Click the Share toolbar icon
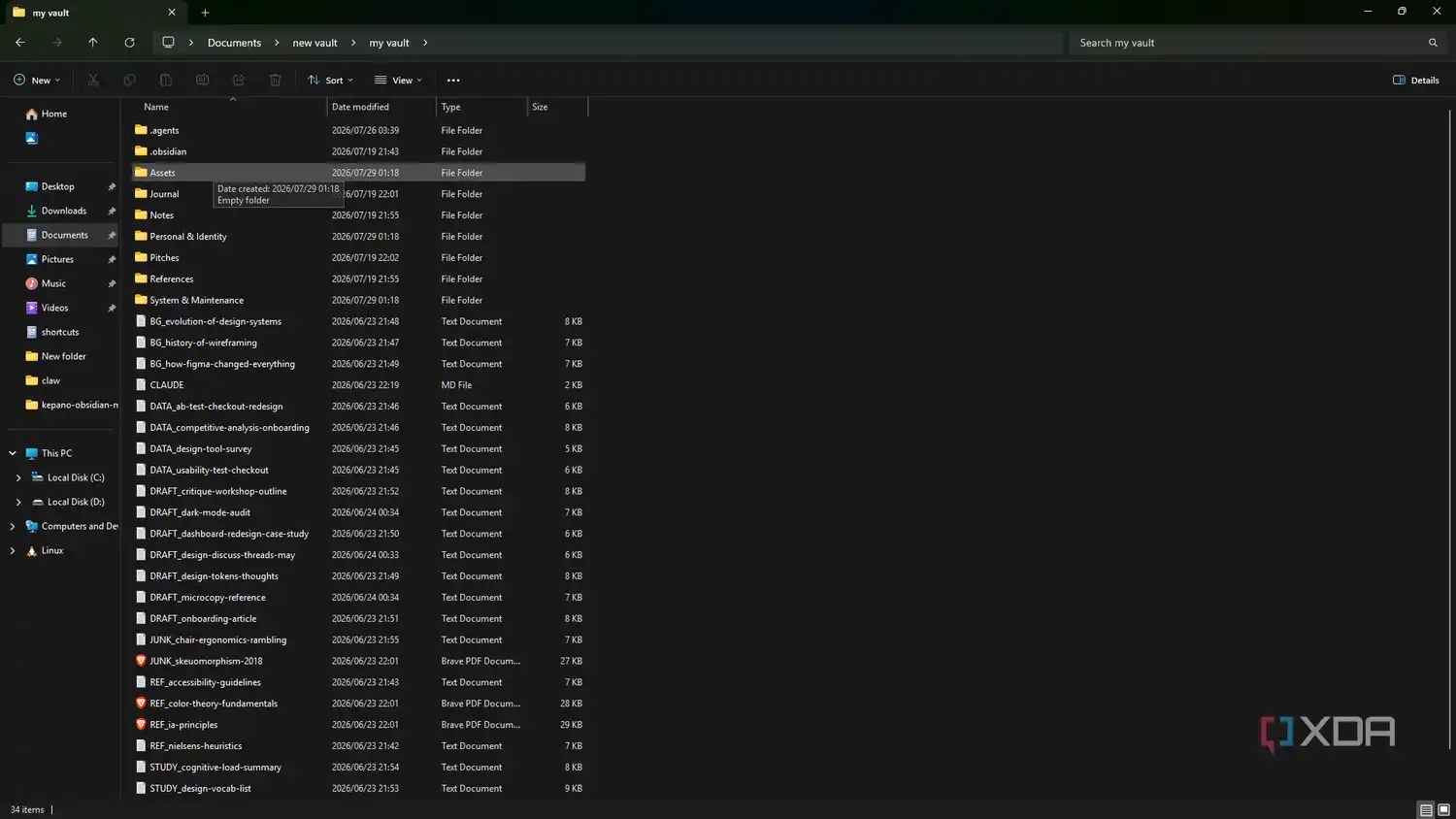The height and width of the screenshot is (819, 1456). [239, 81]
